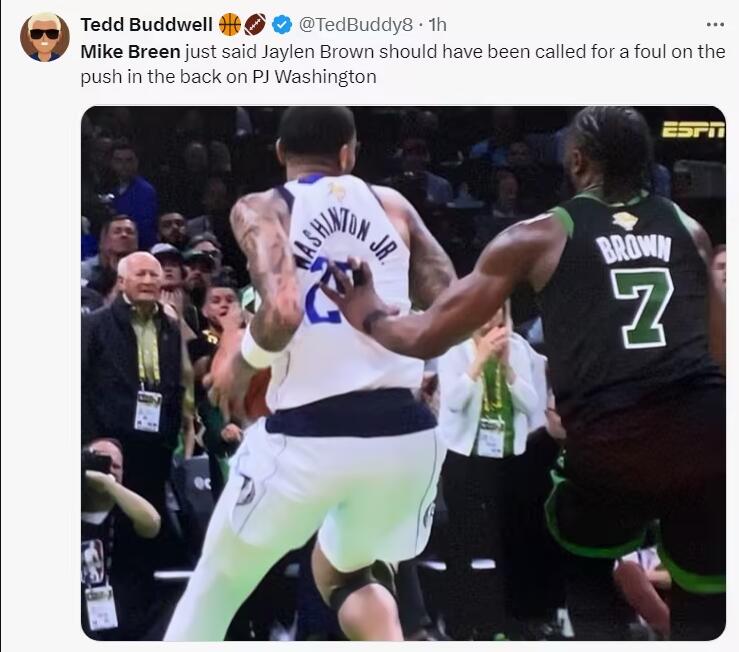Click the basketball emoji next to name
739x652 pixels.
pyautogui.click(x=230, y=25)
